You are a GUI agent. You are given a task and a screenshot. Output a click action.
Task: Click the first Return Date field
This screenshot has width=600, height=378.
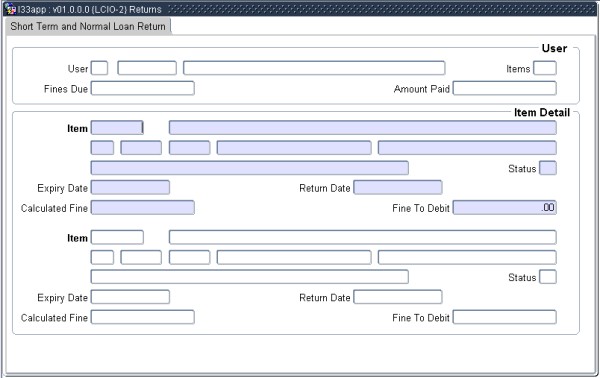tap(398, 187)
